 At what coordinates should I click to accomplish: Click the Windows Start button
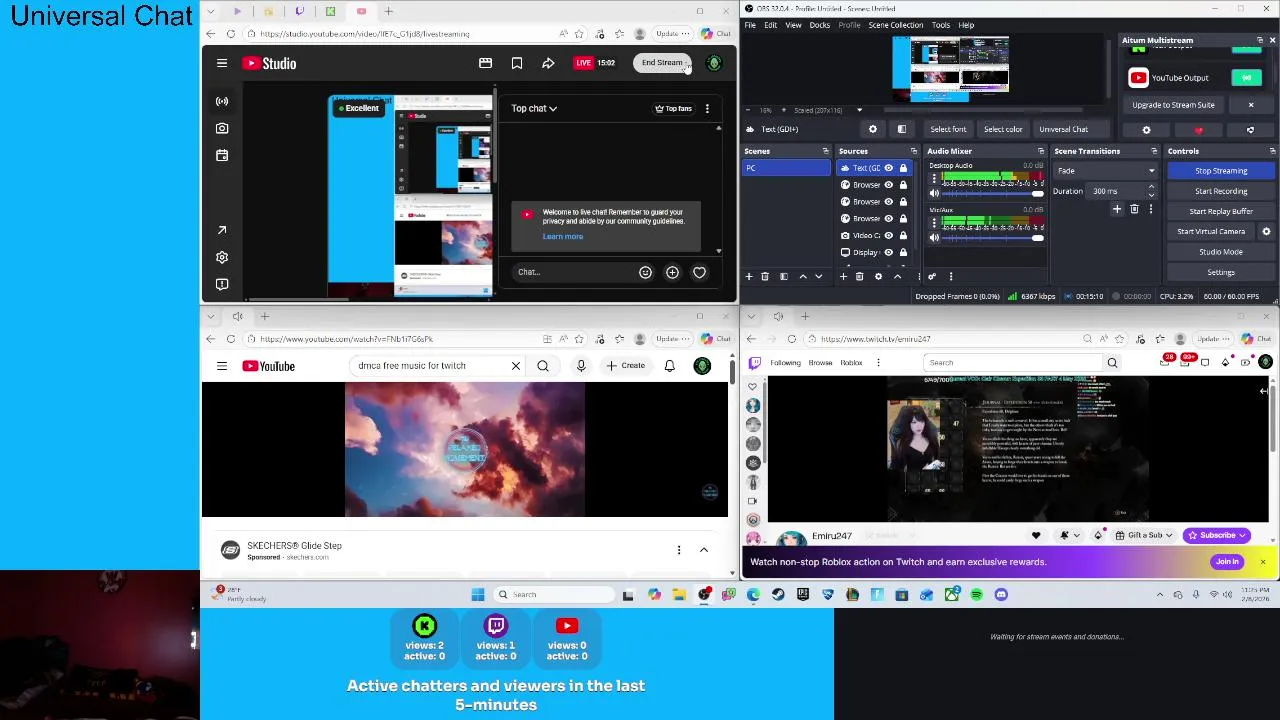[478, 594]
